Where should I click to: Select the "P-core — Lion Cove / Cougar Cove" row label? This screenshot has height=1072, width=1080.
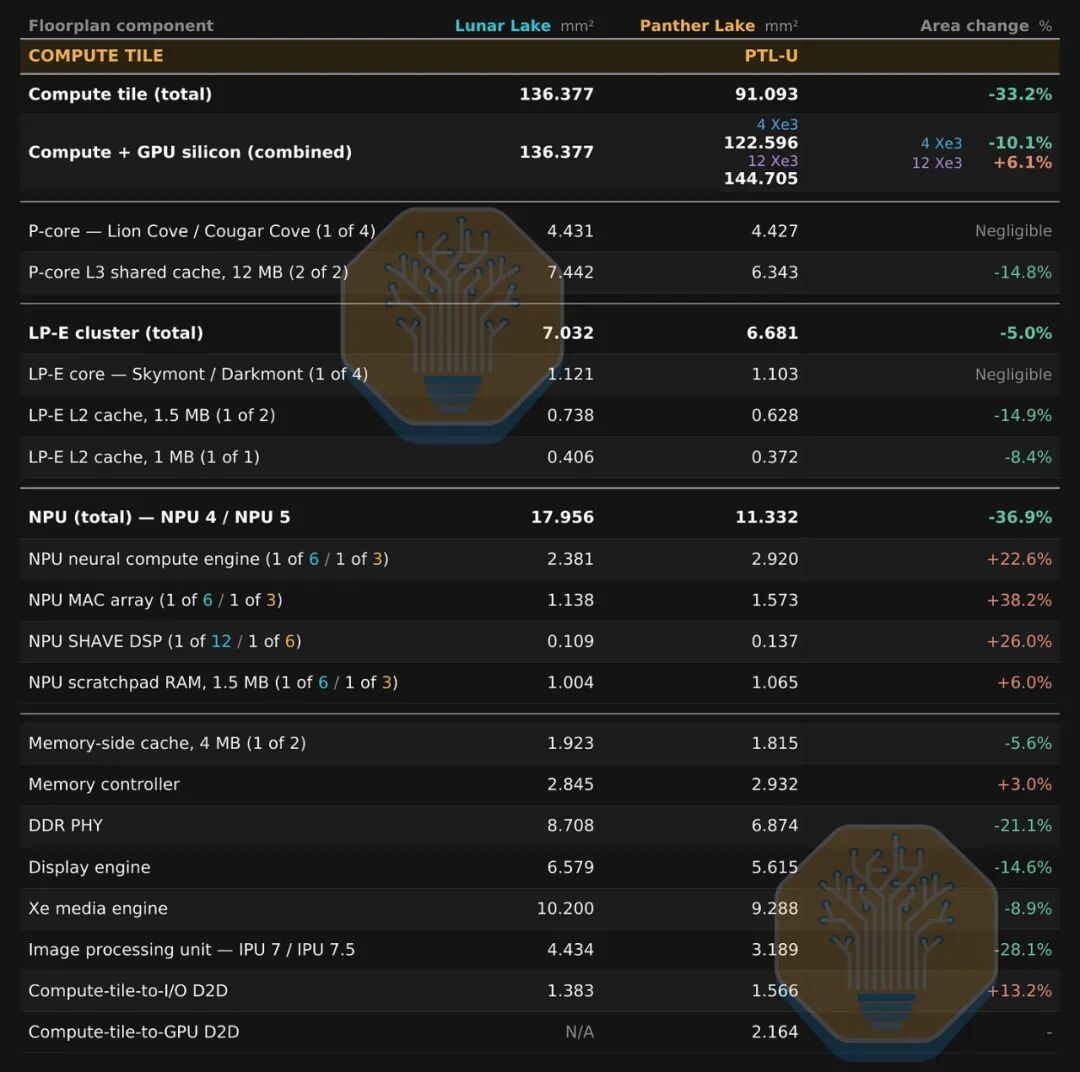[x=202, y=231]
